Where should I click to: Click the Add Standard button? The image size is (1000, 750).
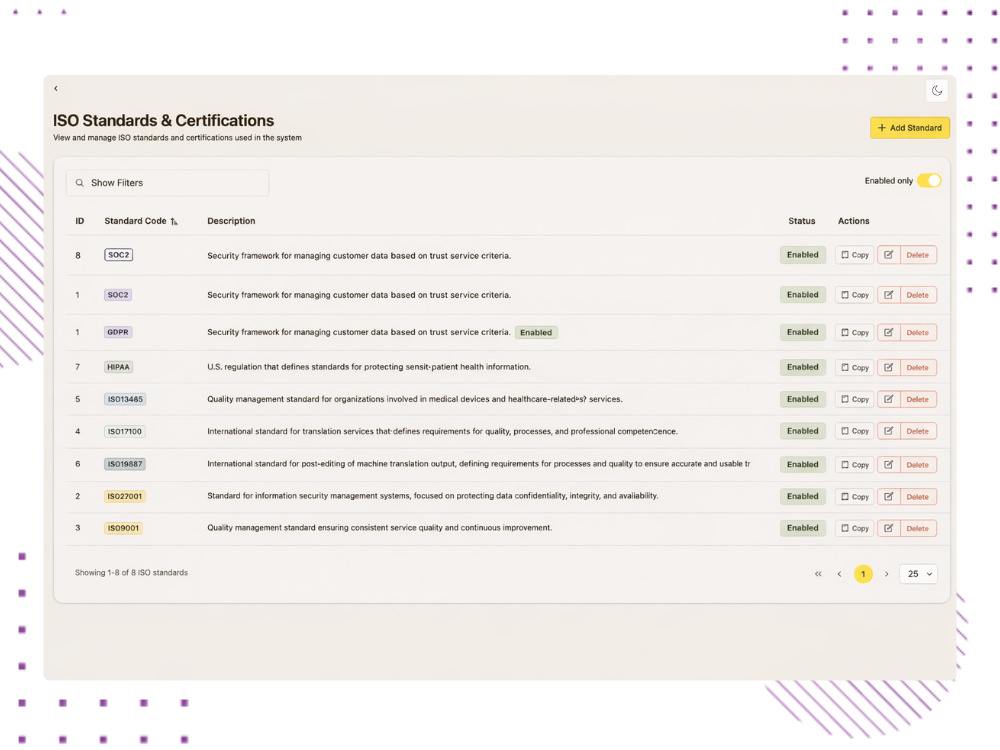[909, 128]
